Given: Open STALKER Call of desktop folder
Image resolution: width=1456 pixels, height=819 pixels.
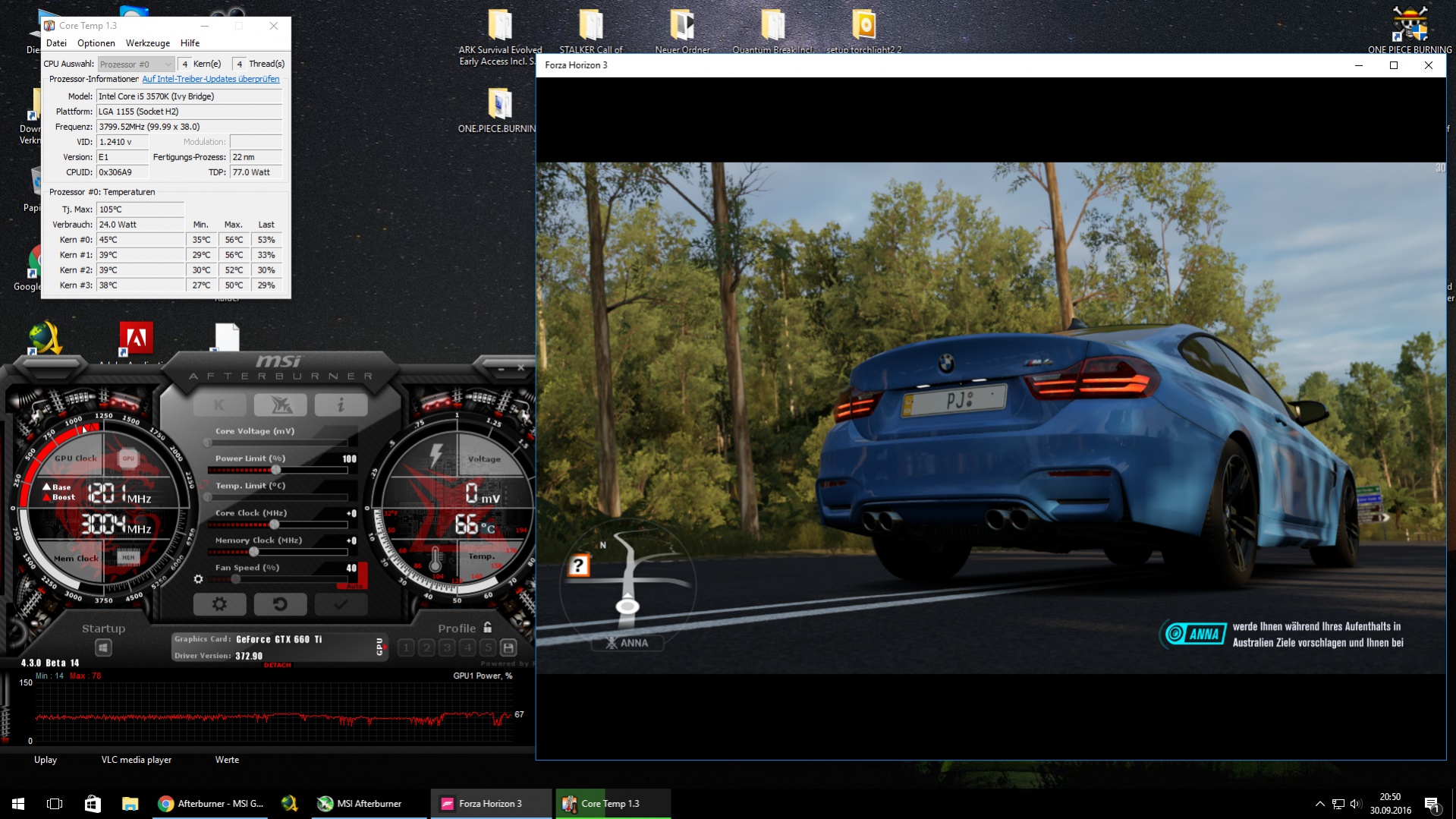Looking at the screenshot, I should 591,32.
